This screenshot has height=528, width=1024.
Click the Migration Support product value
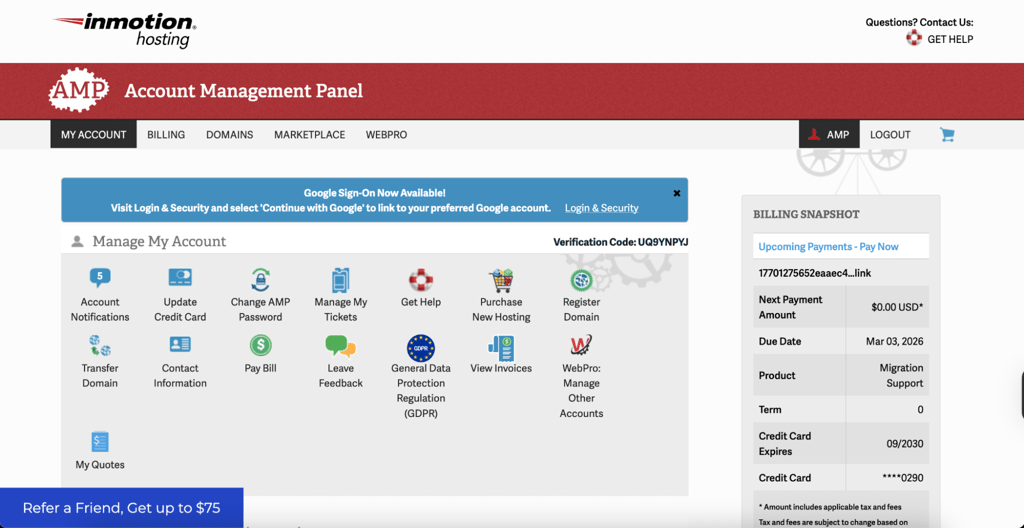[x=901, y=375]
